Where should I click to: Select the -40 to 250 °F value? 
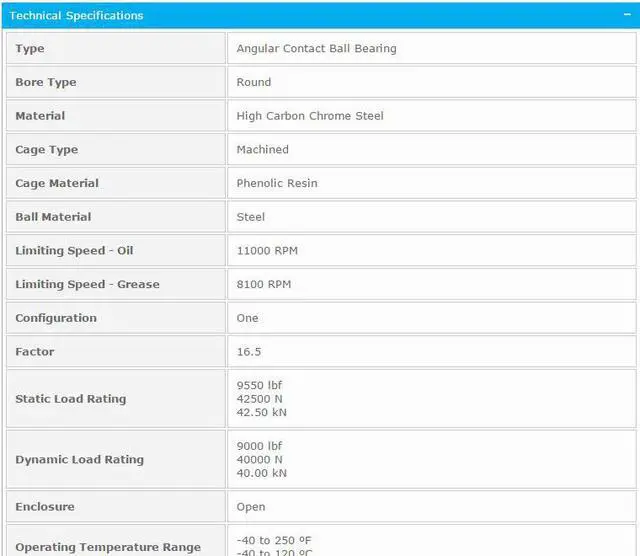point(274,540)
